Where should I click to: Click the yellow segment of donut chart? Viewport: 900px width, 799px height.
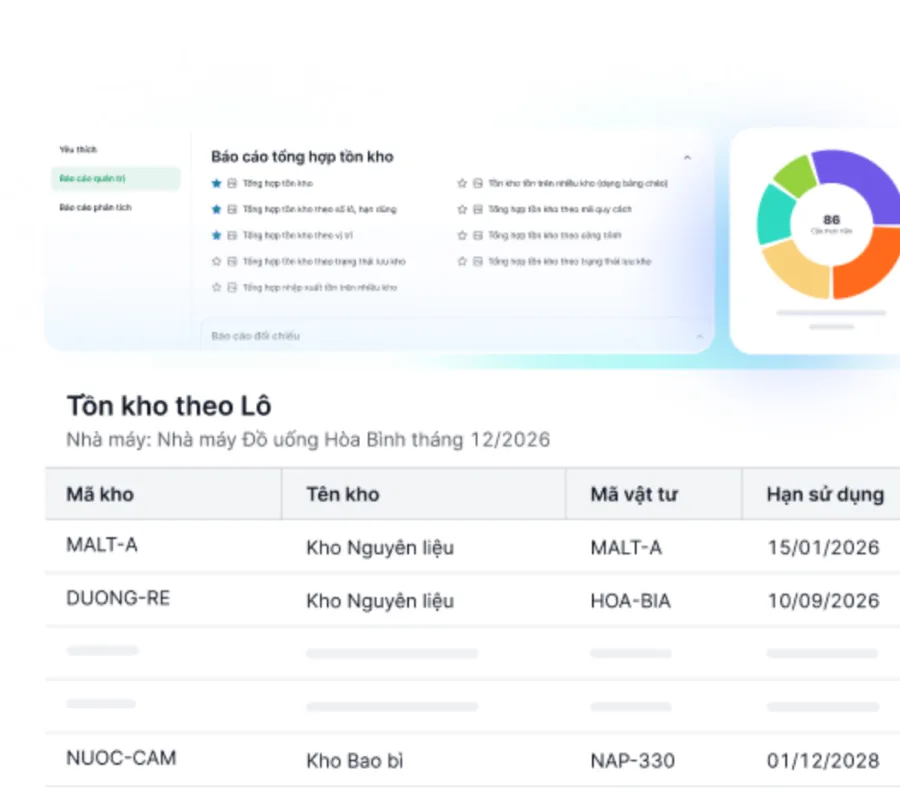coord(798,271)
